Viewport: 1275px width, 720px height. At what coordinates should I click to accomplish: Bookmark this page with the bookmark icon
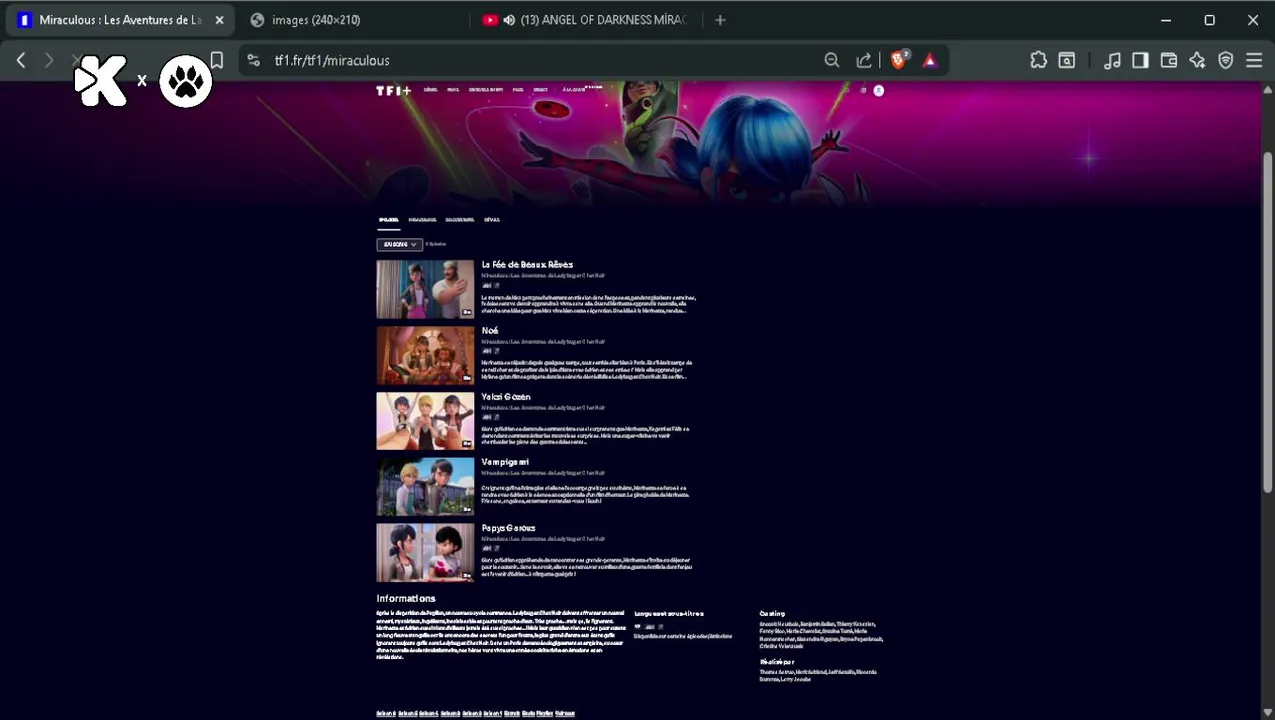click(216, 60)
